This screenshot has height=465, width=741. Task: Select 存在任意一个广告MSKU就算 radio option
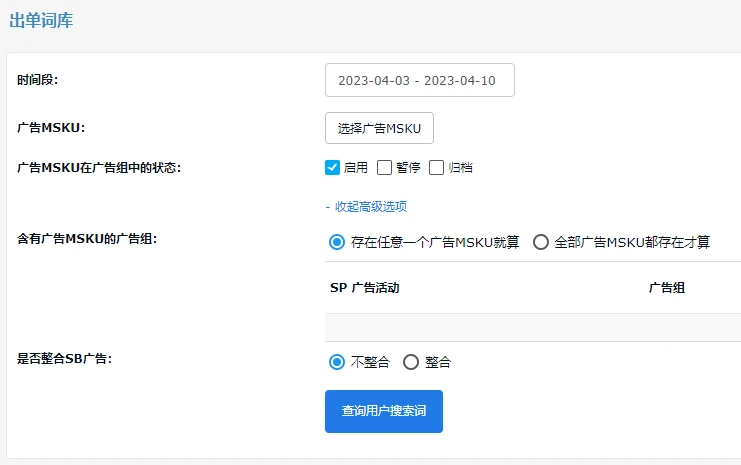coord(337,242)
